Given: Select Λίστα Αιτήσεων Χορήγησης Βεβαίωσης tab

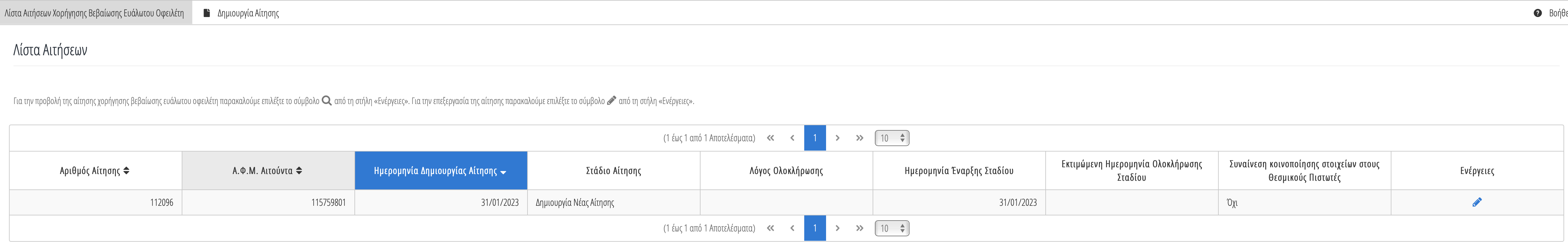Looking at the screenshot, I should (95, 13).
